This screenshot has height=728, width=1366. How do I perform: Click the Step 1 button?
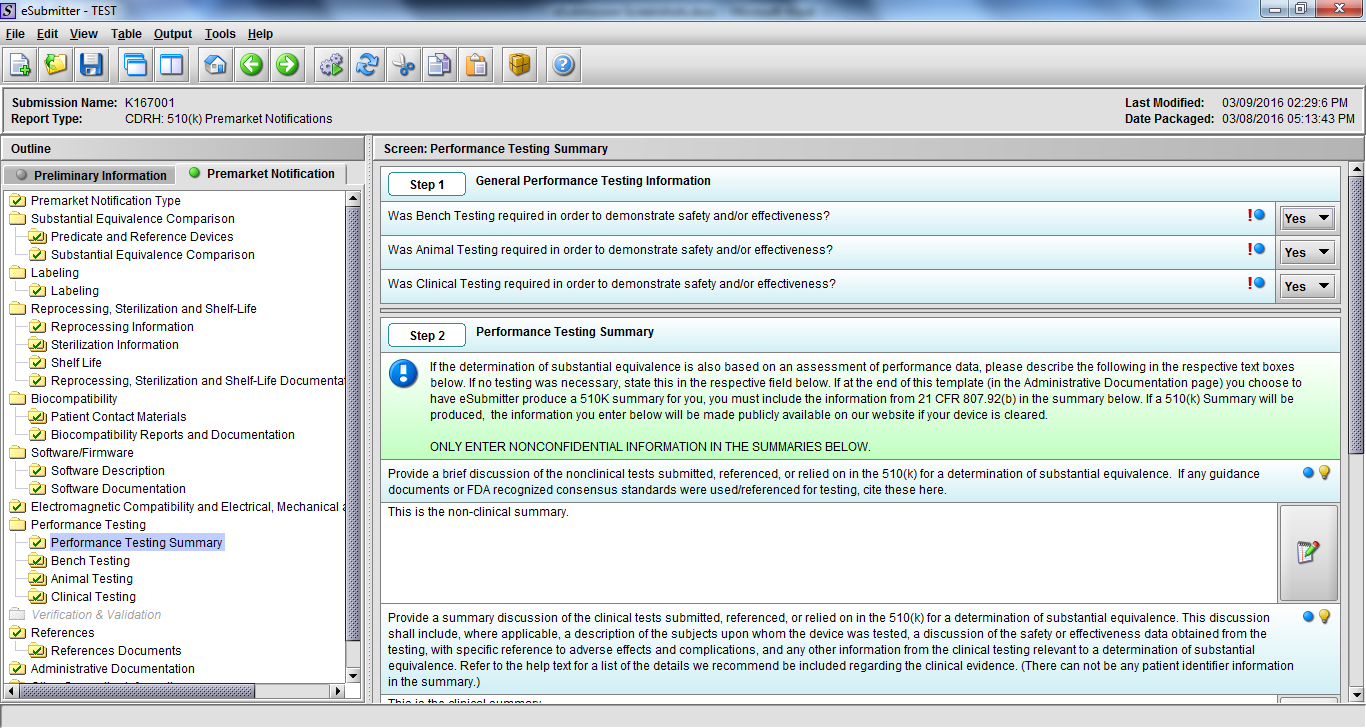[428, 184]
